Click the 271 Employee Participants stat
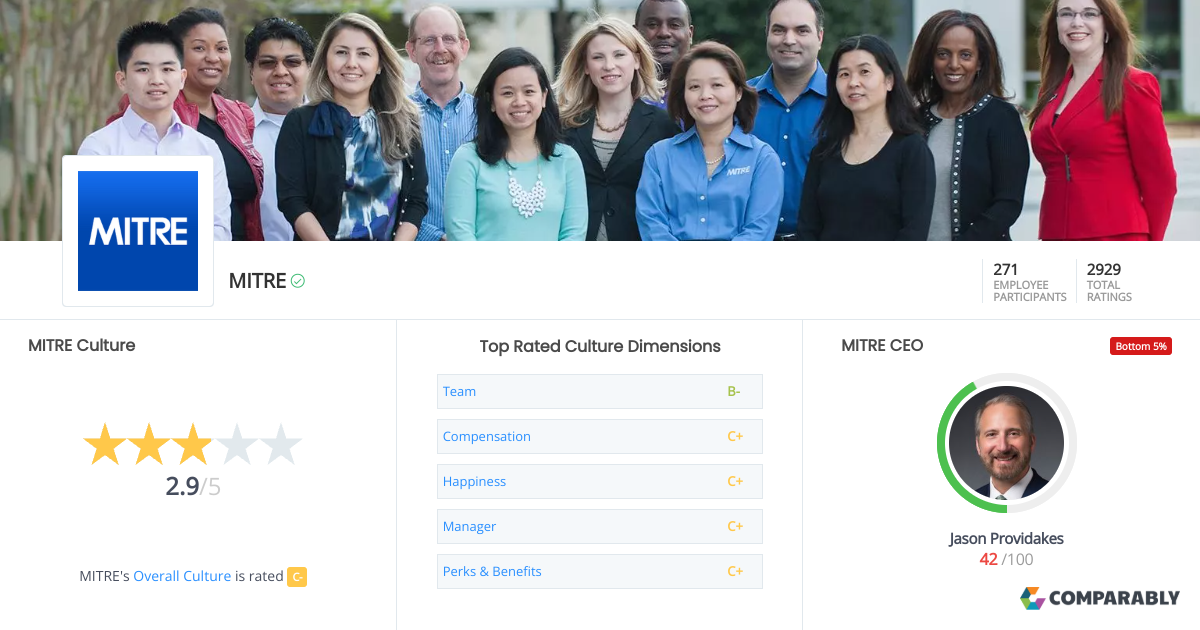 point(1029,282)
